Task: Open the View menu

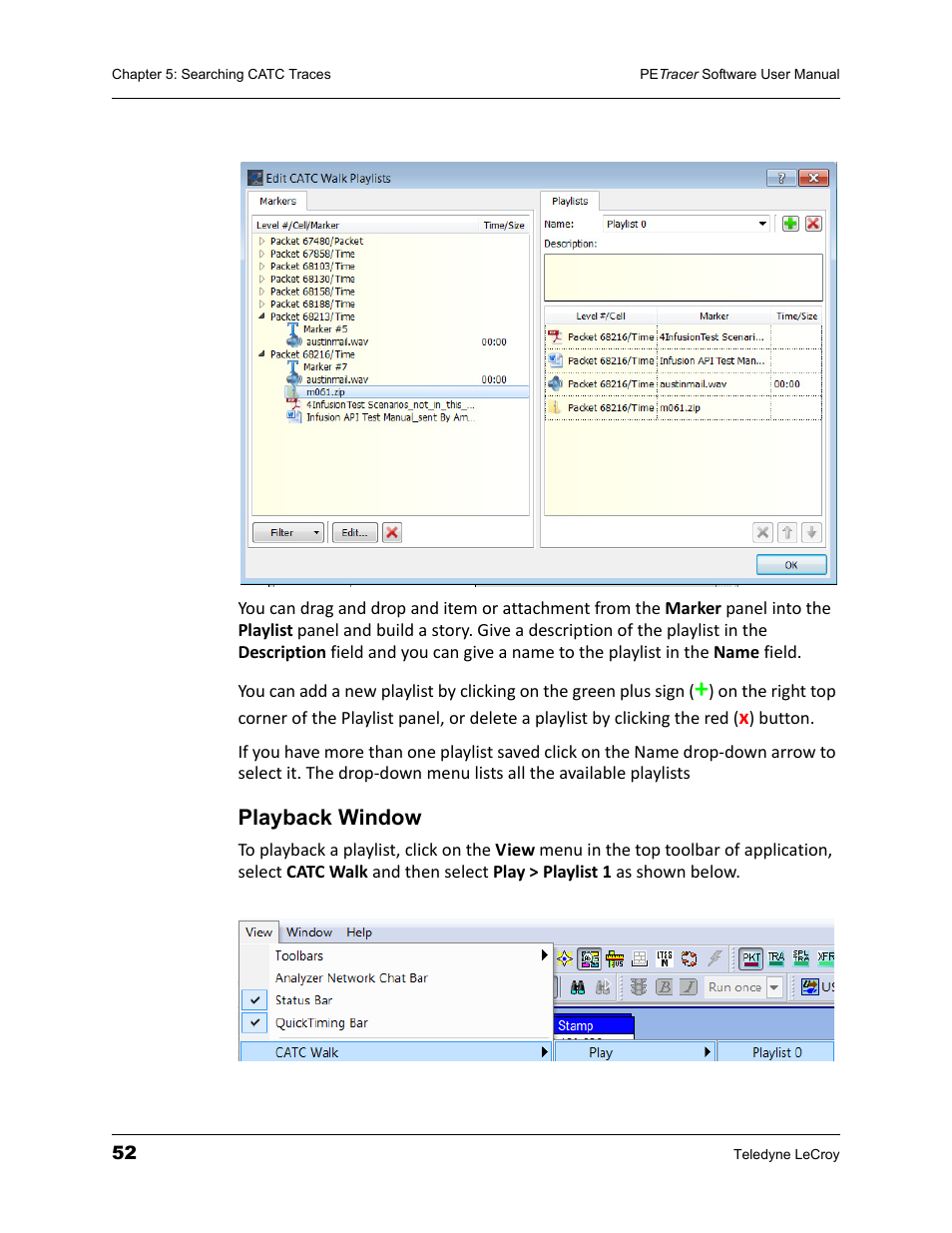Action: tap(258, 932)
